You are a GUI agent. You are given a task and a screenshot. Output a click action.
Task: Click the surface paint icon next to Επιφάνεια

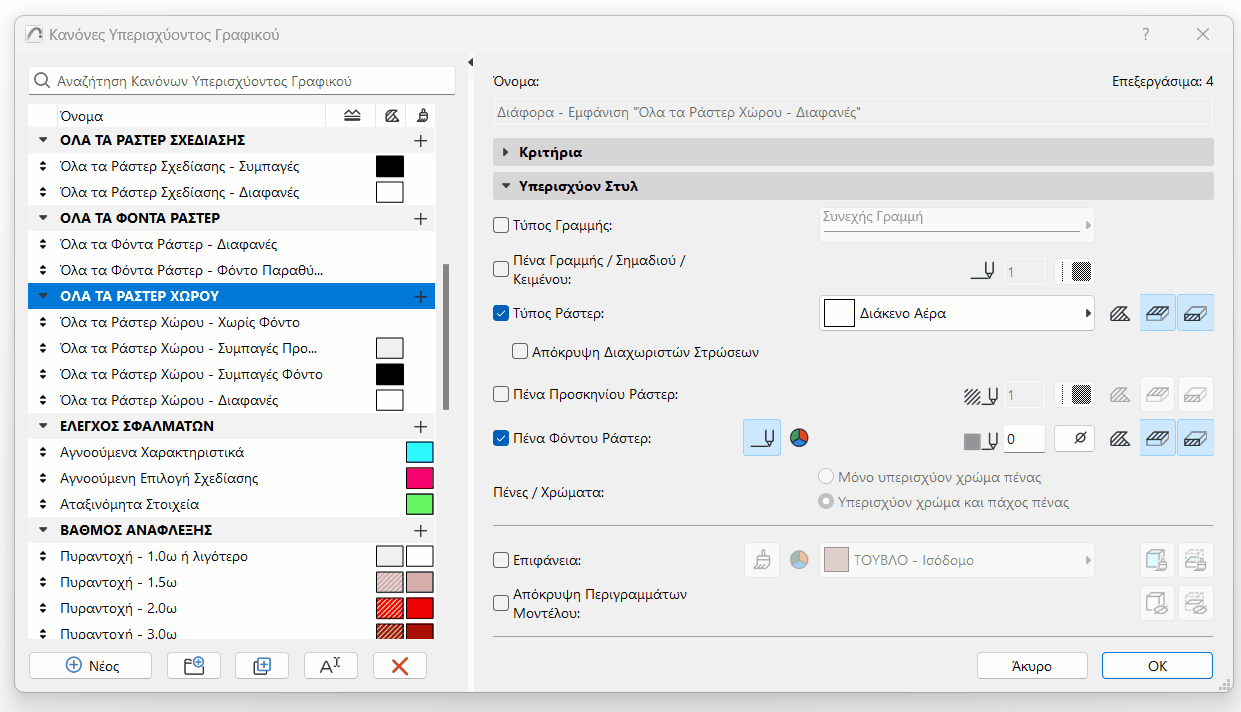(762, 560)
